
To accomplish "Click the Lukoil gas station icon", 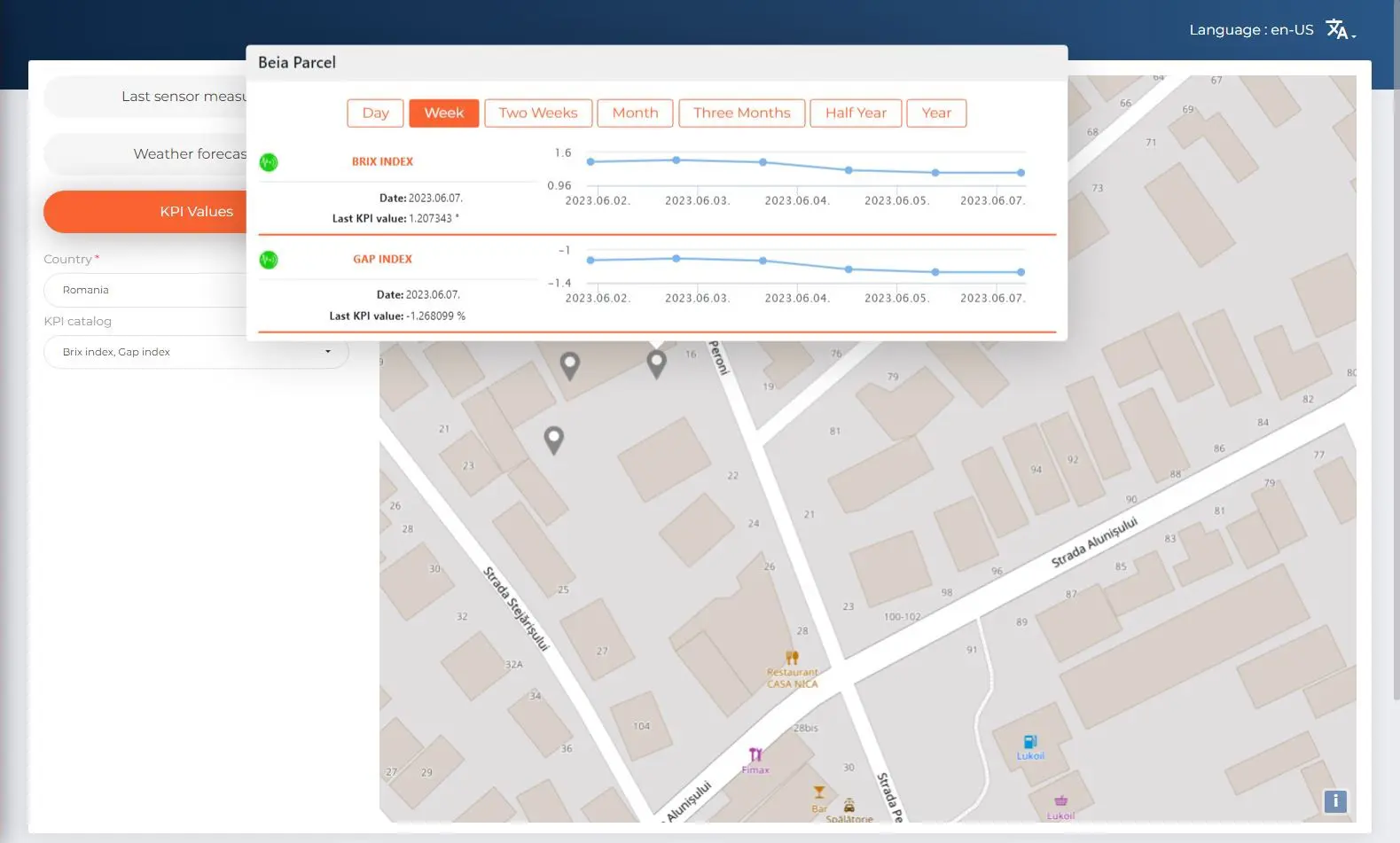I will tap(1030, 742).
